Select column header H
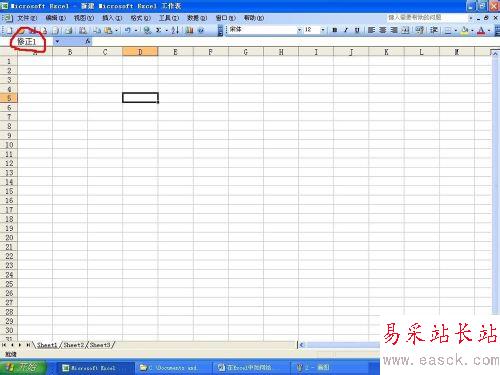The image size is (500, 375). (281, 52)
